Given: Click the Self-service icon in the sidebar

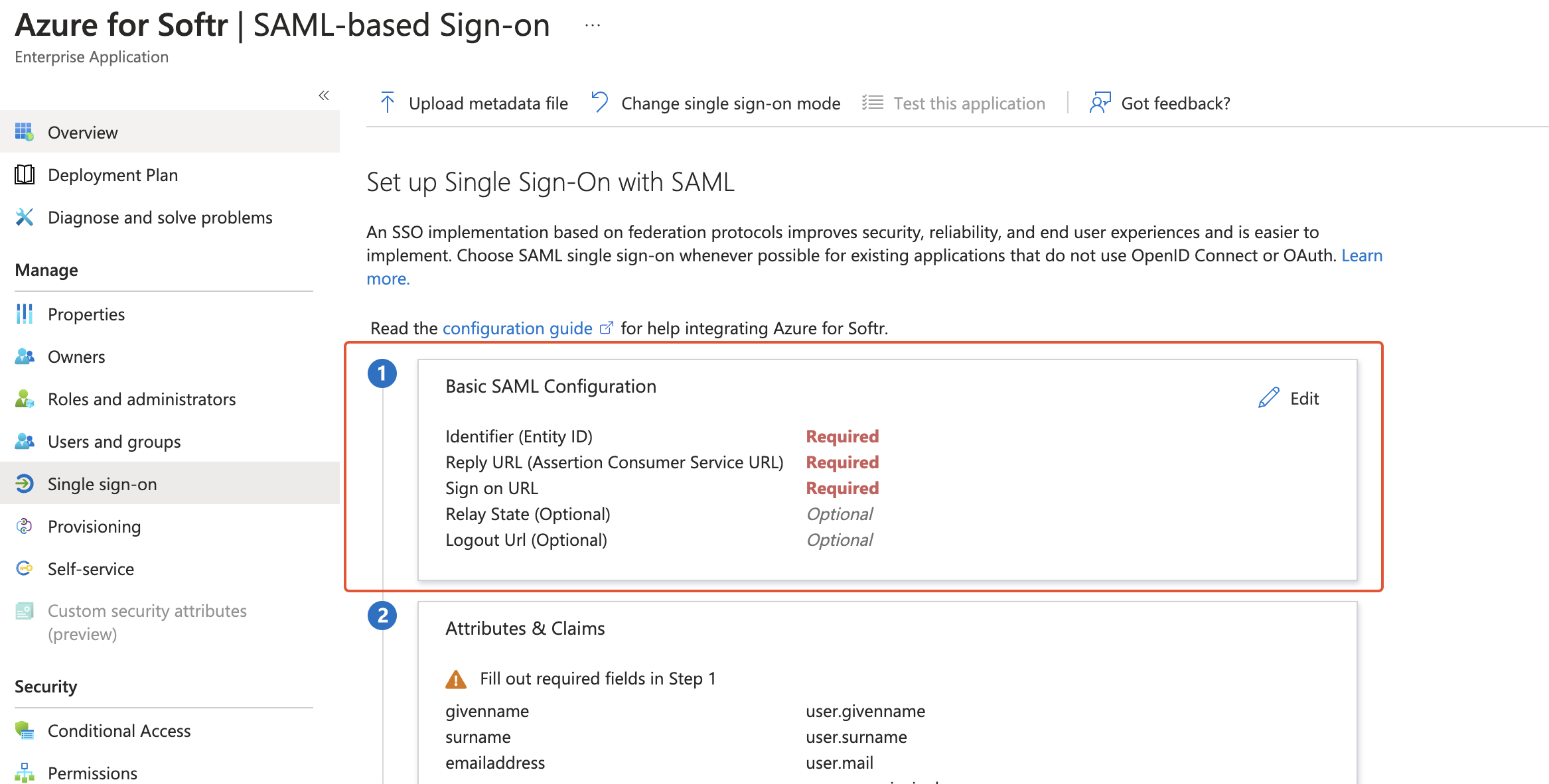Looking at the screenshot, I should (x=24, y=568).
